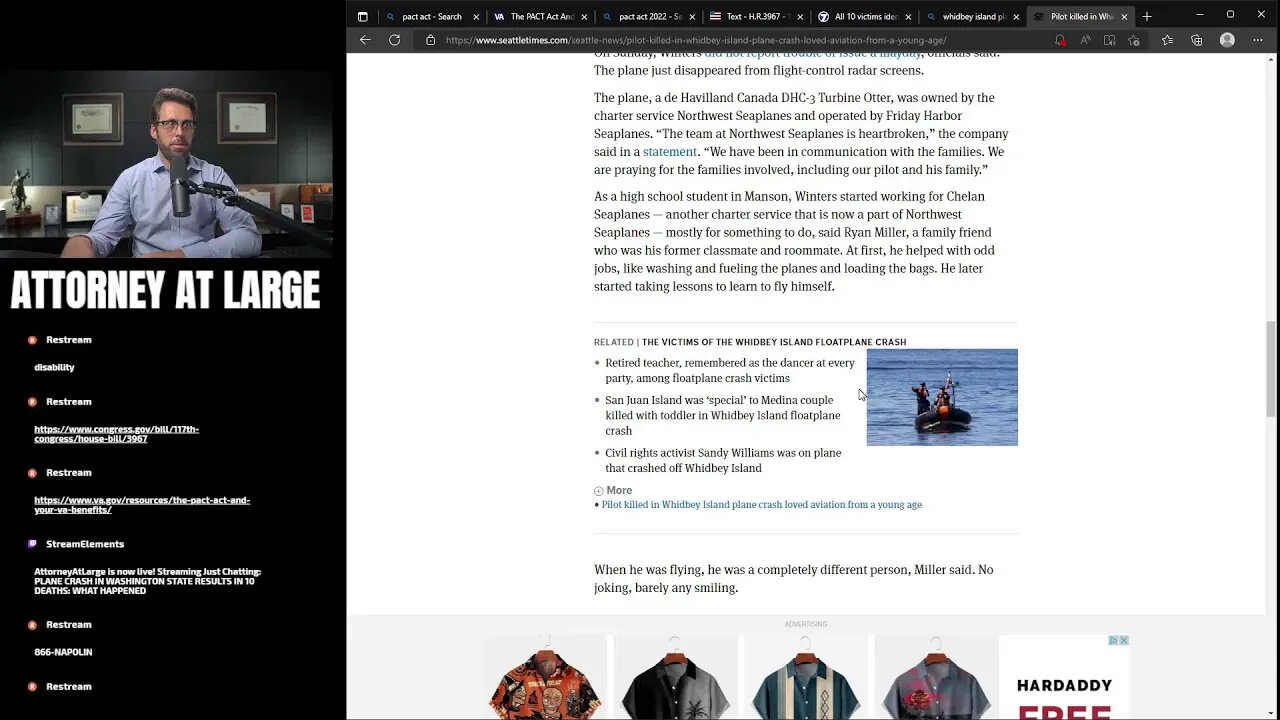Close the 'The PACT Act And' tab
The width and height of the screenshot is (1280, 720).
pos(584,17)
